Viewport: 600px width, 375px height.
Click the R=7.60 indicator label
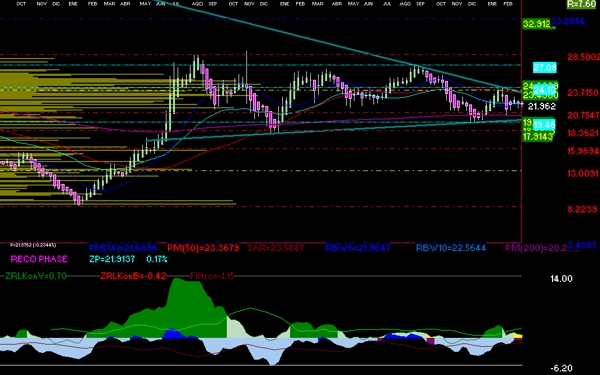tap(581, 4)
